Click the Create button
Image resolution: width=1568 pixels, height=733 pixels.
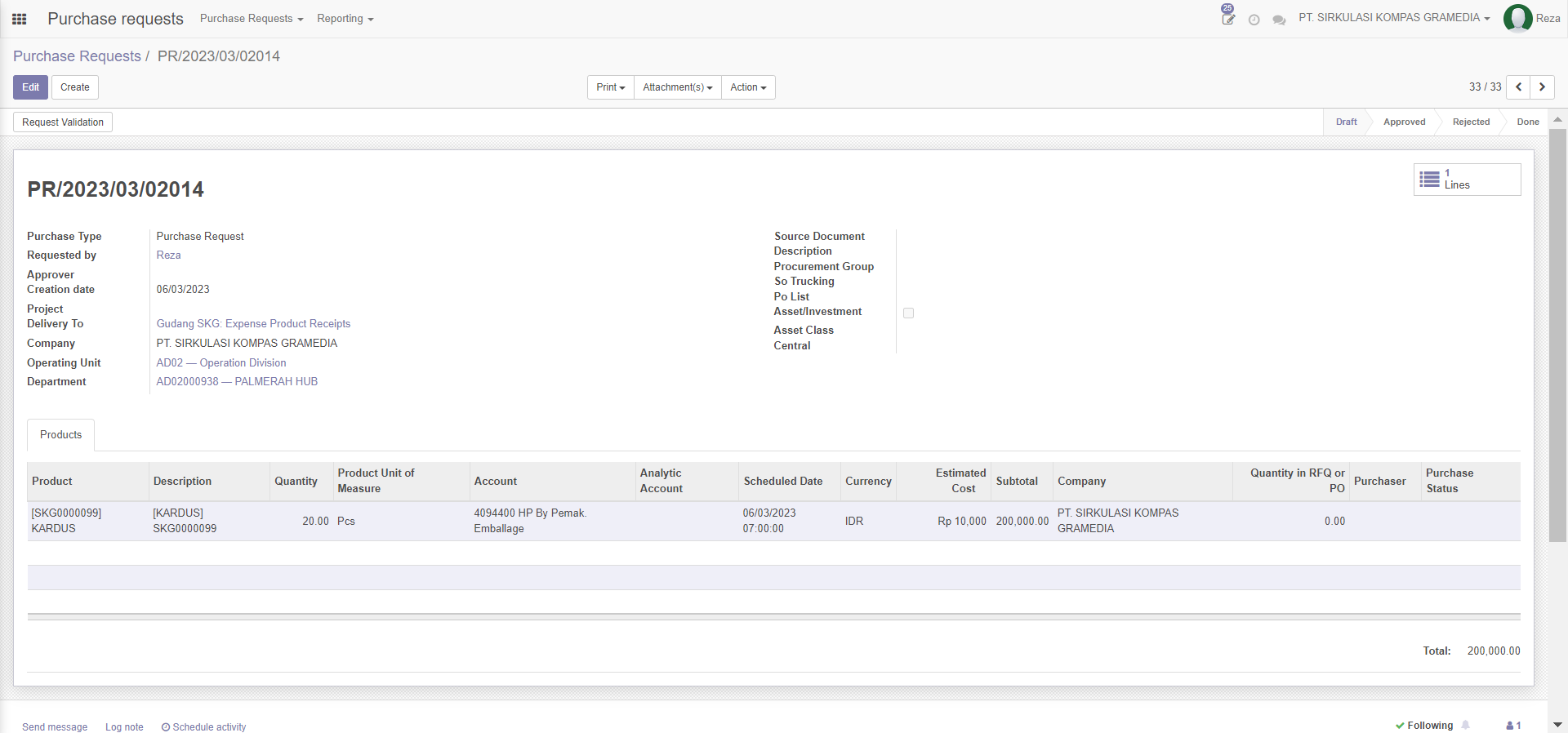75,87
